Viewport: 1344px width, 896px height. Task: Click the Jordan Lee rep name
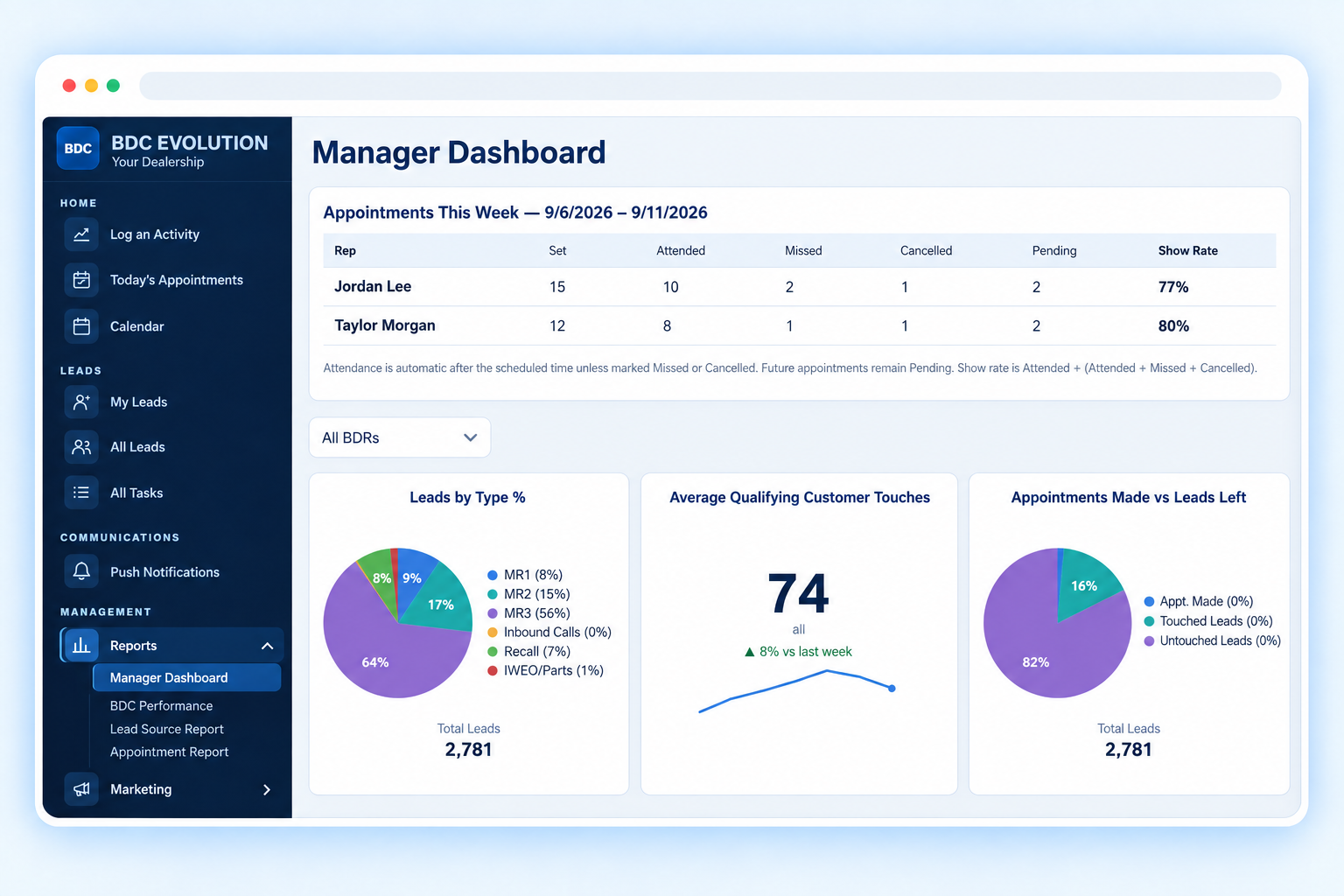click(x=373, y=286)
